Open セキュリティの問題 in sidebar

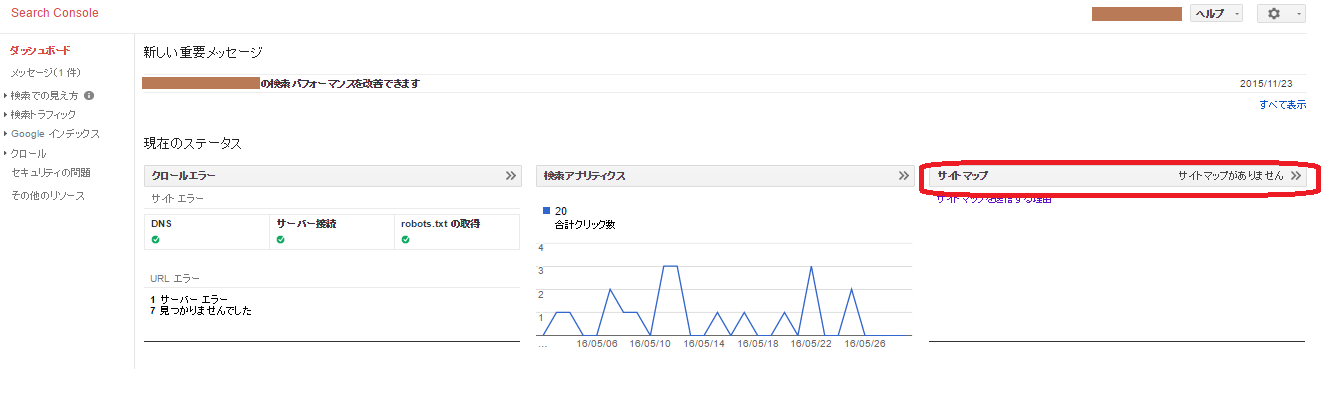point(51,172)
